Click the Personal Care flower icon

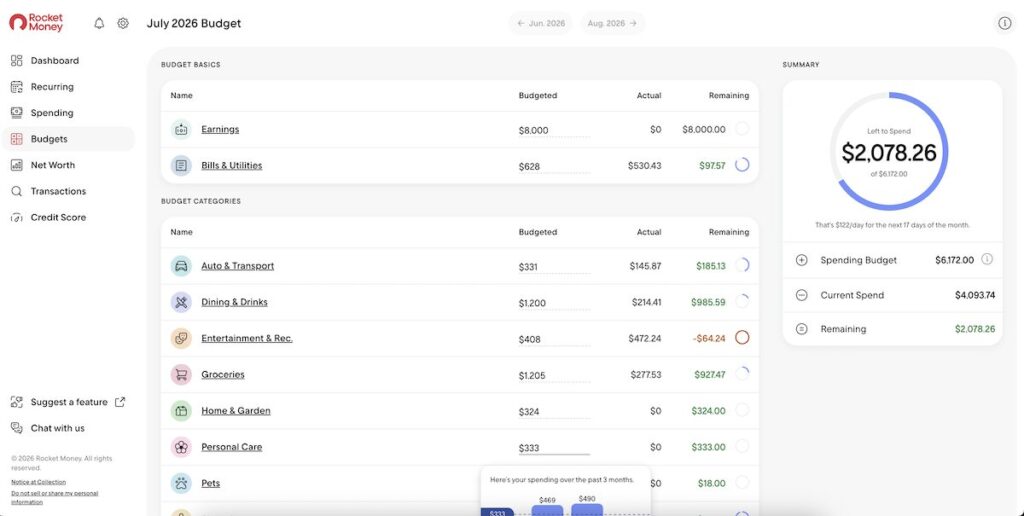[x=182, y=447]
